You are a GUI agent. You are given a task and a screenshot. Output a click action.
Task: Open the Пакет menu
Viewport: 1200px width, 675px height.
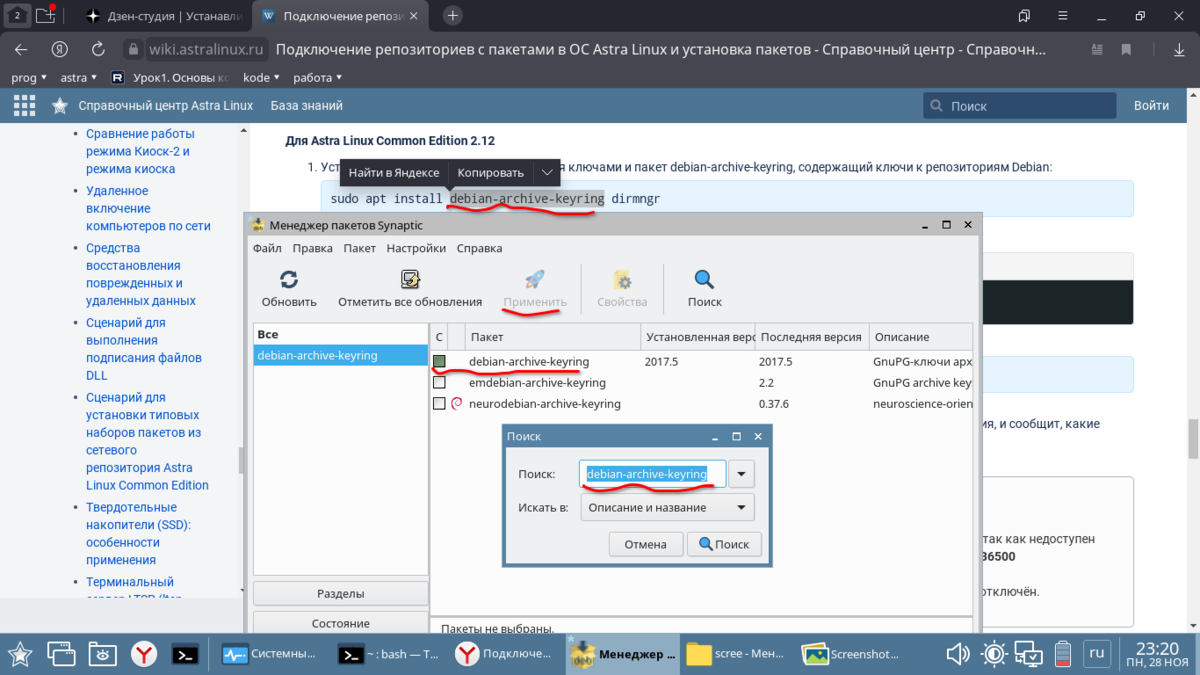pos(360,248)
